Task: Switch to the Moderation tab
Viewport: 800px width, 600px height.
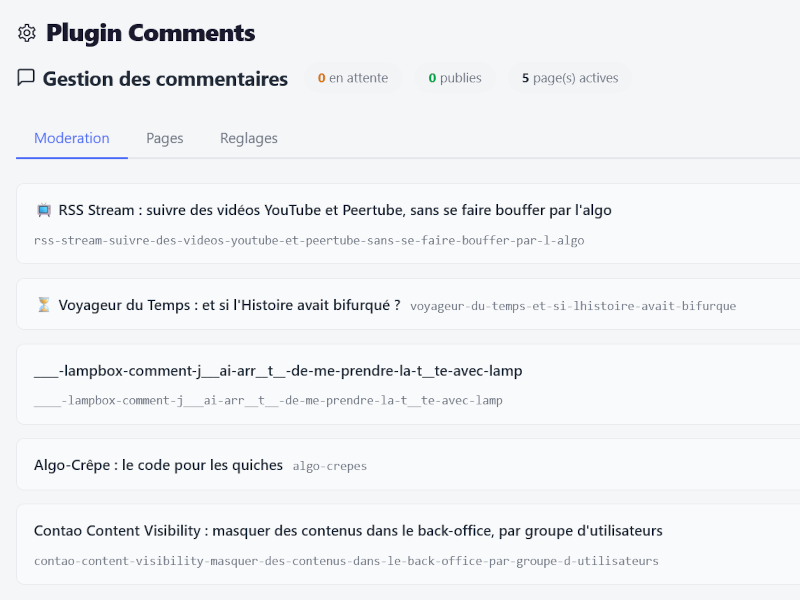Action: coord(72,139)
